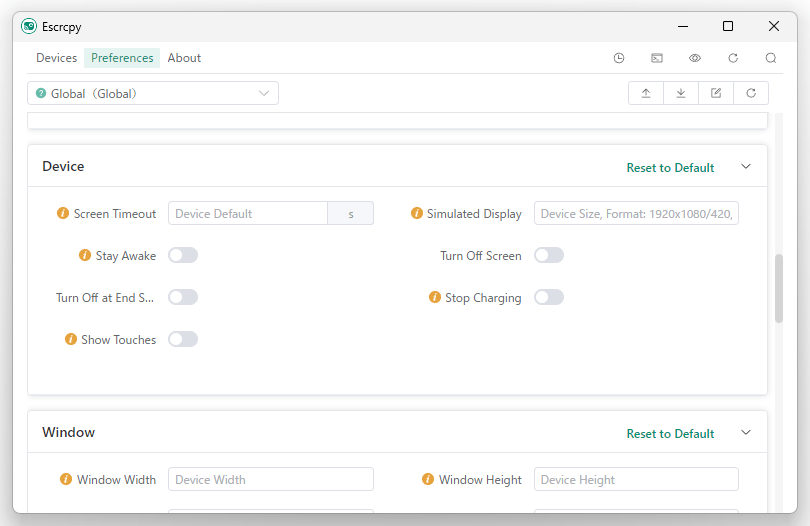Viewport: 810px width, 526px height.
Task: Toggle Turn Off Screen switch
Action: pyautogui.click(x=549, y=255)
